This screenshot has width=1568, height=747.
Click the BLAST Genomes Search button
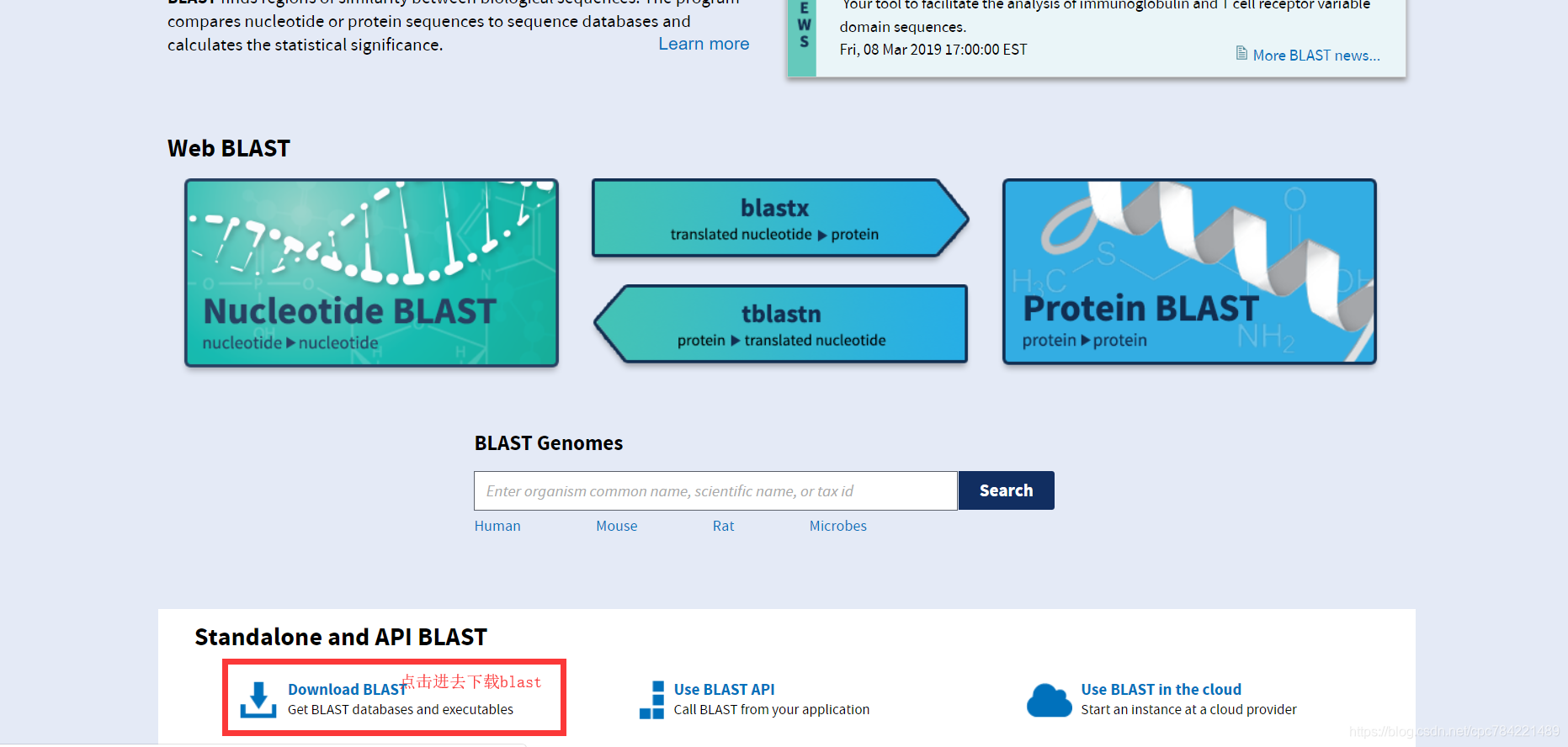click(x=1006, y=490)
